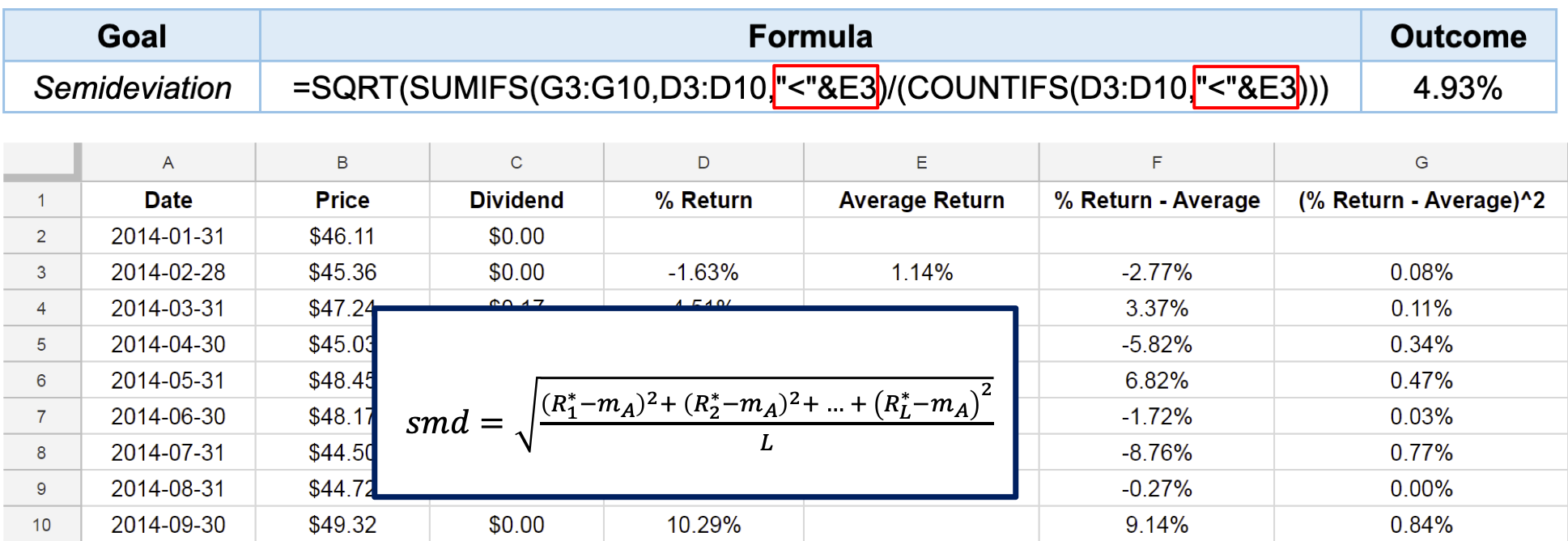
Task: Click the Average Return cell showing 1.14%
Action: (921, 272)
